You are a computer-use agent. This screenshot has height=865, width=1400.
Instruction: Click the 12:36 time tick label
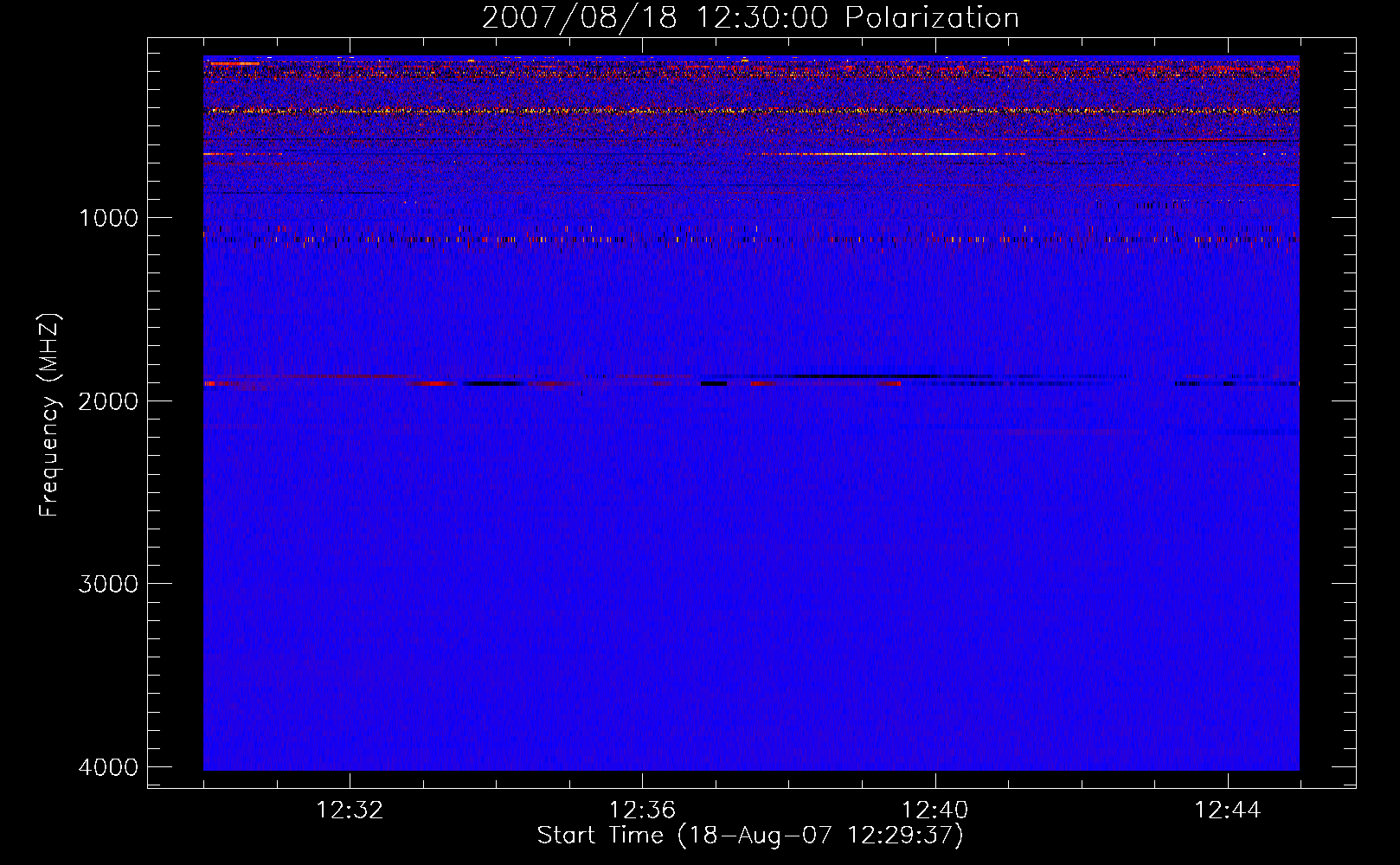pyautogui.click(x=642, y=811)
